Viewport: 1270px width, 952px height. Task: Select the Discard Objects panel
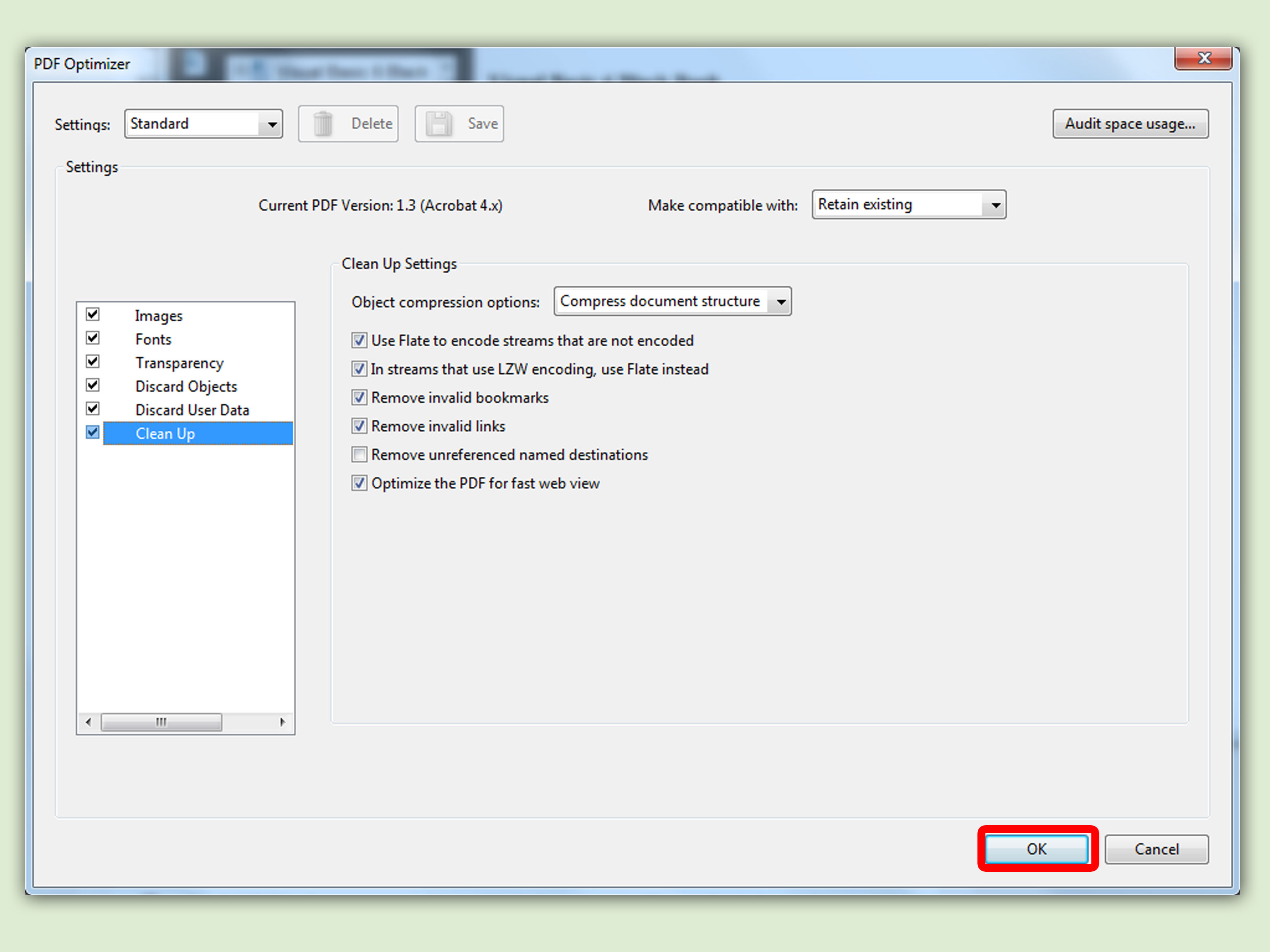pos(186,387)
